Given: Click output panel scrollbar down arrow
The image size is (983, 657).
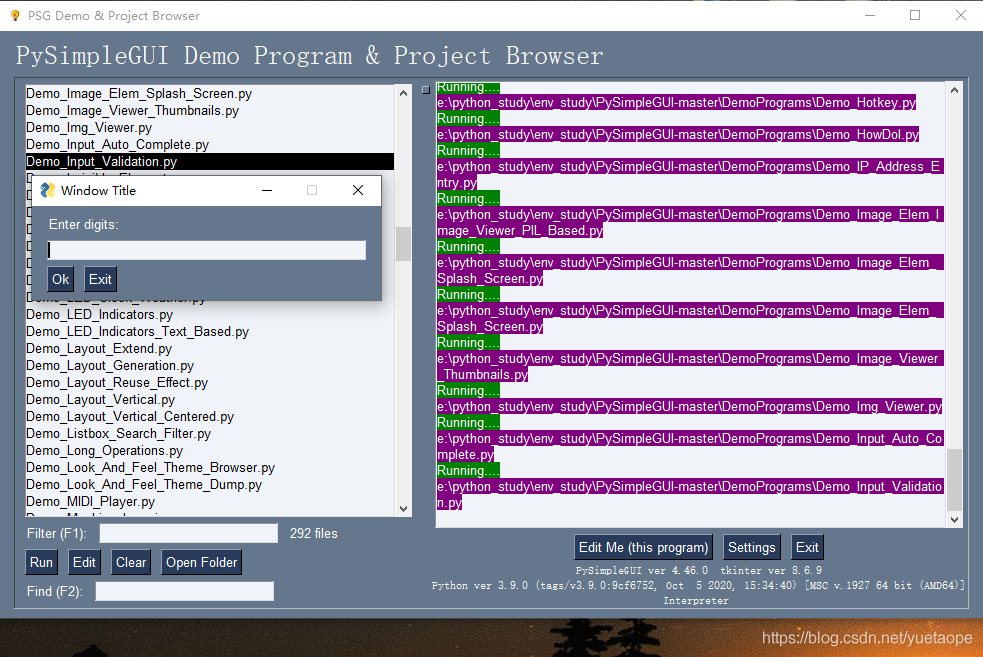Looking at the screenshot, I should (954, 519).
